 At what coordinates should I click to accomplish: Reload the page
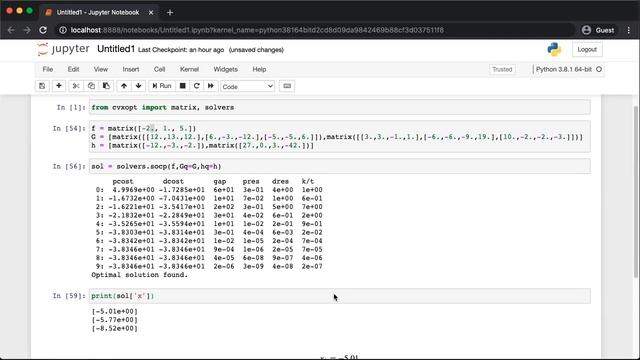click(x=43, y=30)
